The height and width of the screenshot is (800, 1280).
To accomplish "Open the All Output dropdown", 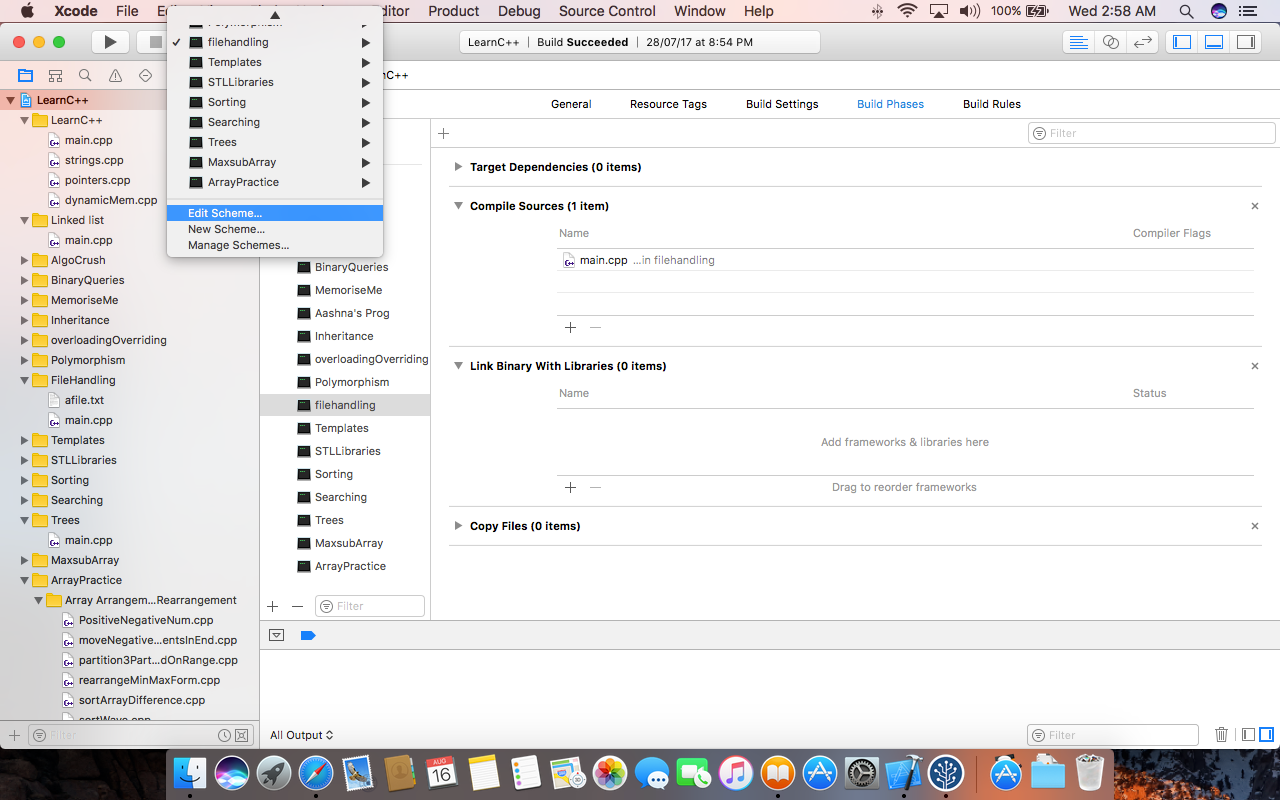I will (x=301, y=735).
